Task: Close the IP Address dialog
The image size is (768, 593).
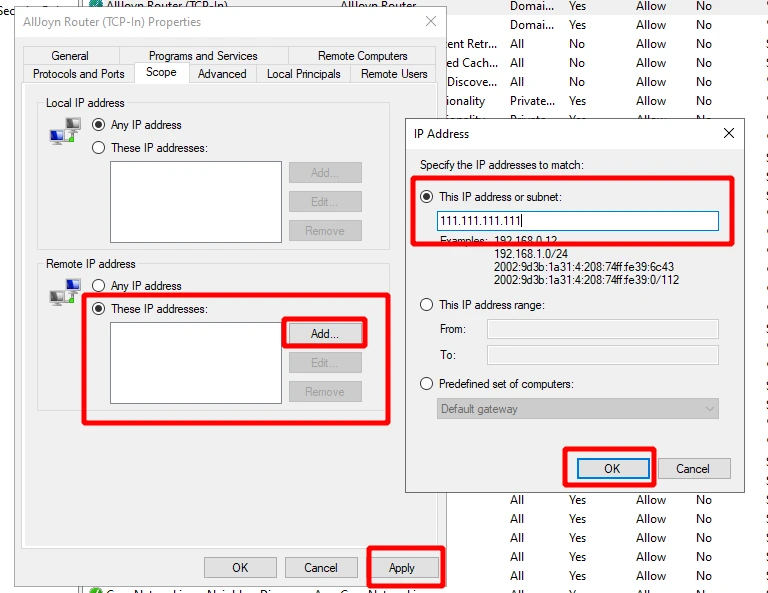Action: click(x=728, y=133)
